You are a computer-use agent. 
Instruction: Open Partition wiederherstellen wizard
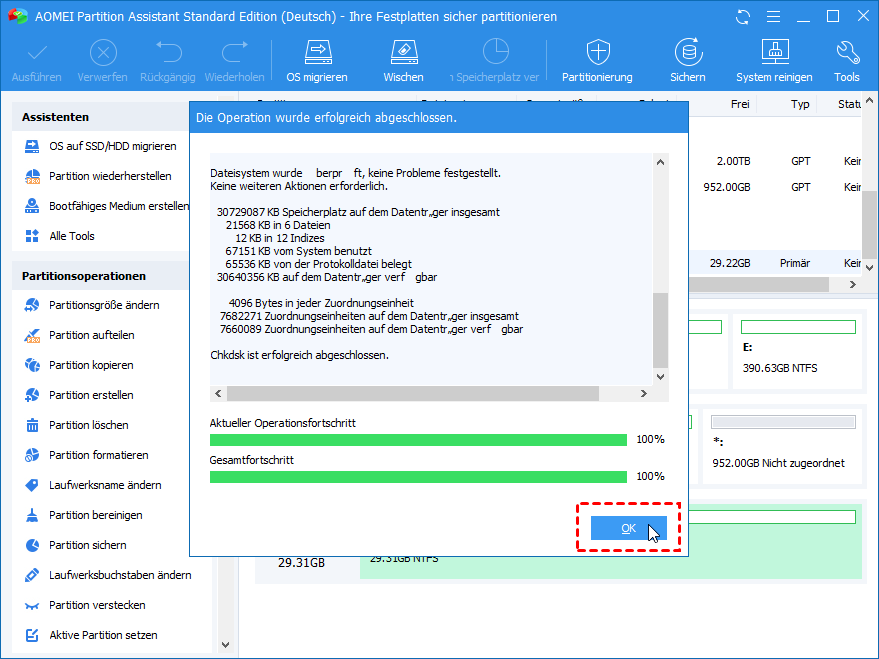(99, 176)
